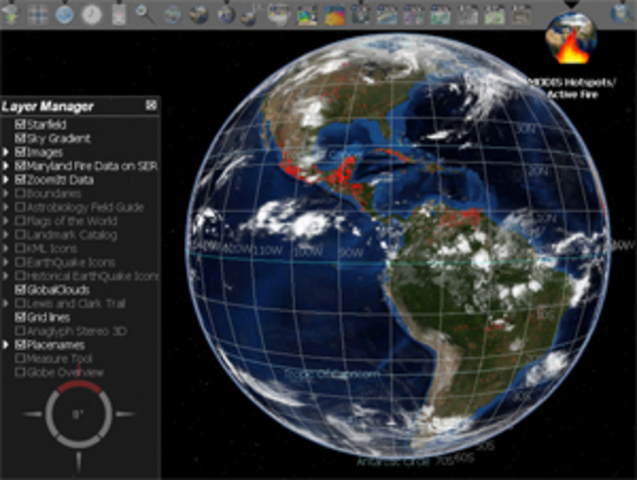Expand the Landmark Catalog arrow
Viewport: 637px width, 480px height.
tap(6, 235)
